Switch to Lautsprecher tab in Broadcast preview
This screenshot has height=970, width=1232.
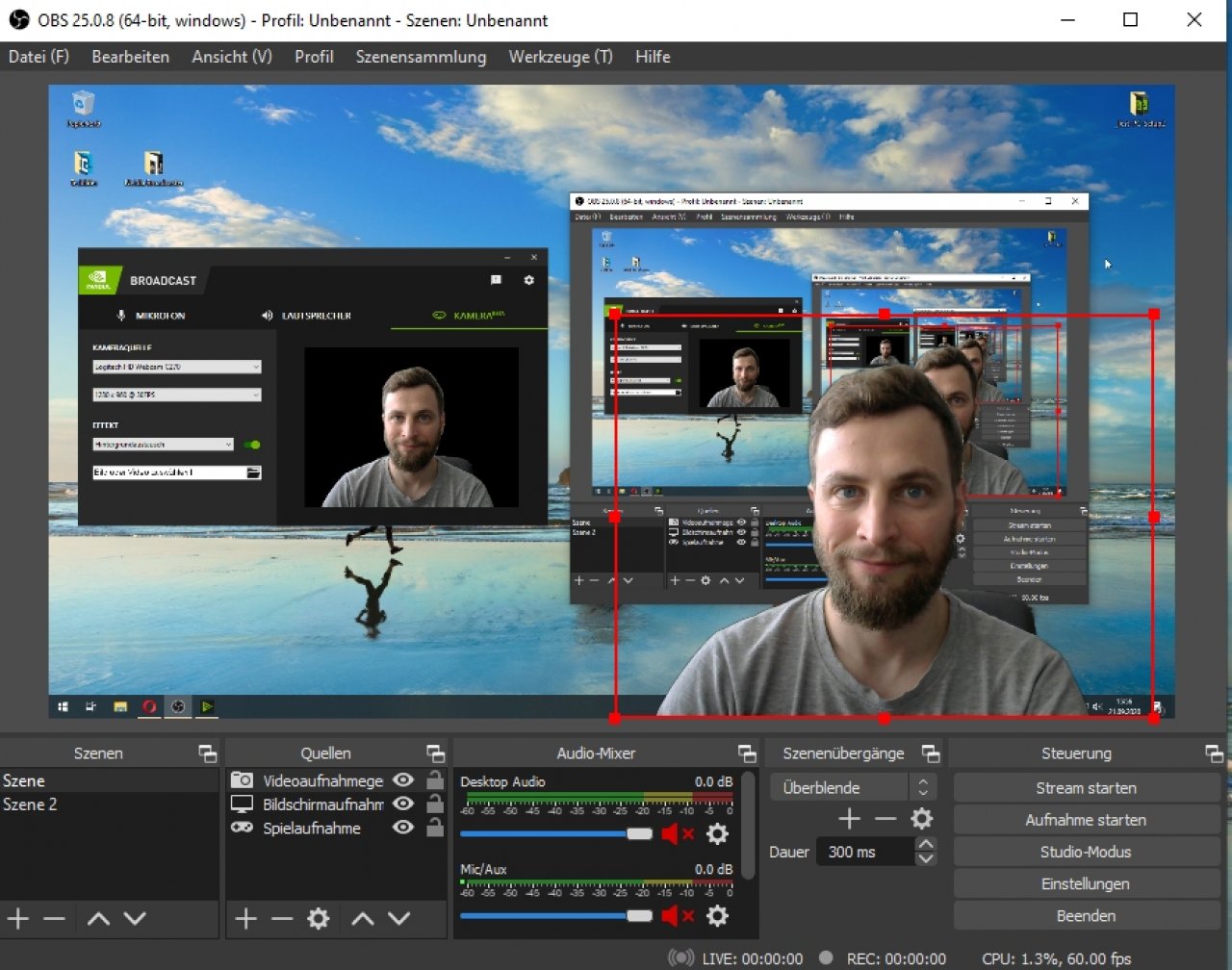click(x=307, y=316)
